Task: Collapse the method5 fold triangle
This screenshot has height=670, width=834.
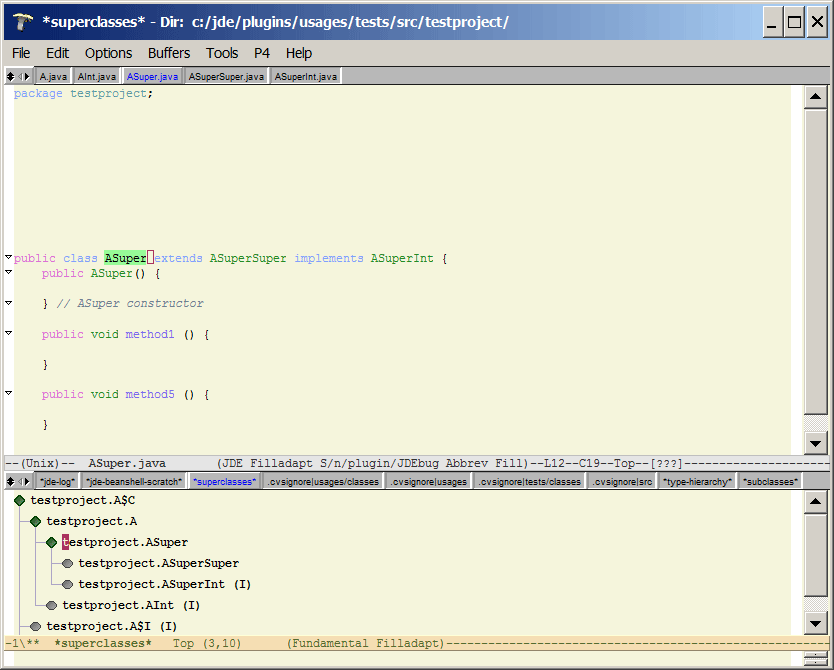Action: [8, 394]
